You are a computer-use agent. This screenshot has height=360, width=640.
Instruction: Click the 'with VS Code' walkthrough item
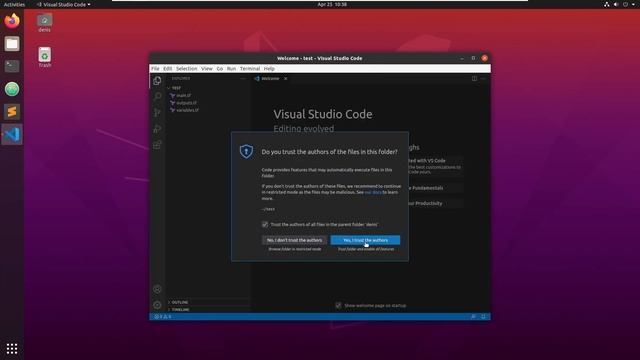(x=436, y=166)
